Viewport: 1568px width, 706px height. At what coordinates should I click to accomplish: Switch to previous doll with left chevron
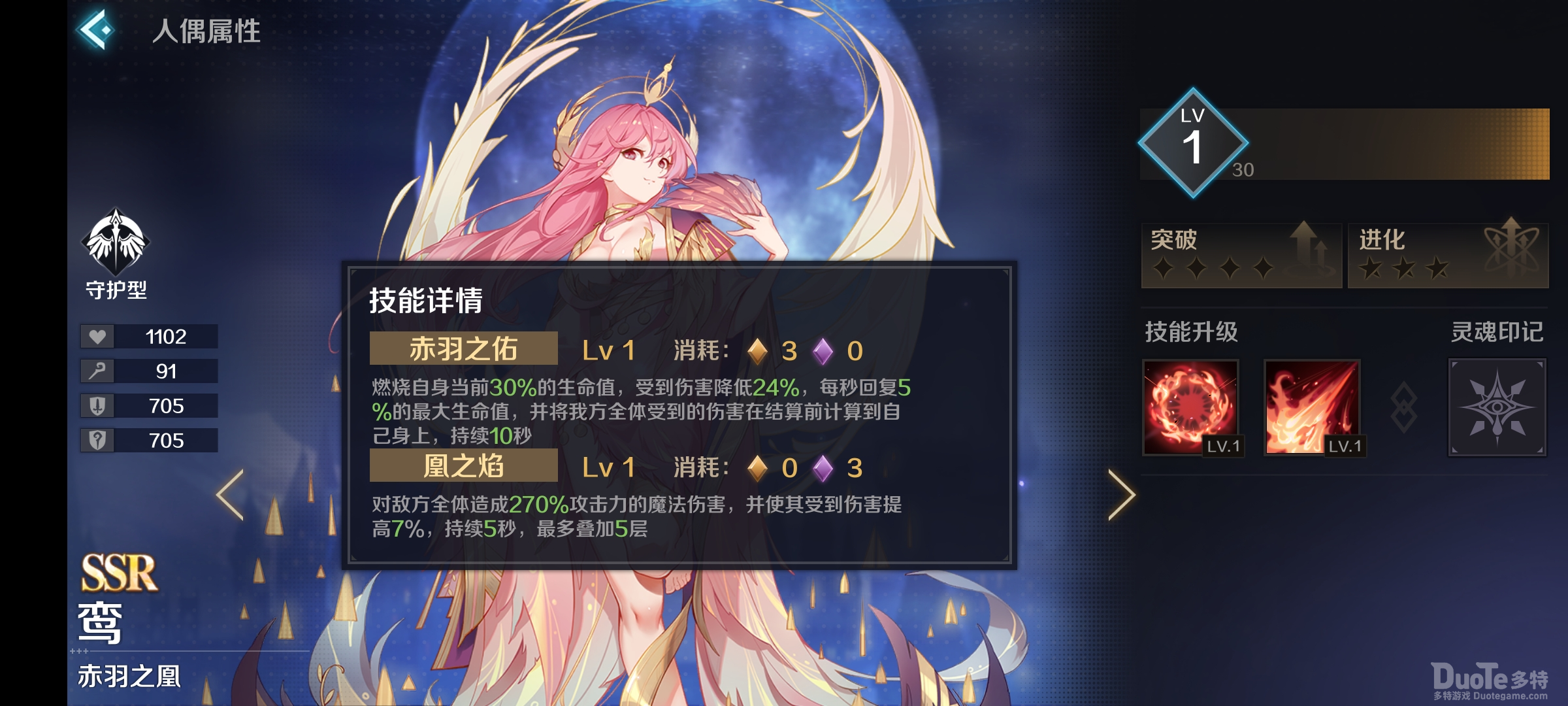click(230, 495)
